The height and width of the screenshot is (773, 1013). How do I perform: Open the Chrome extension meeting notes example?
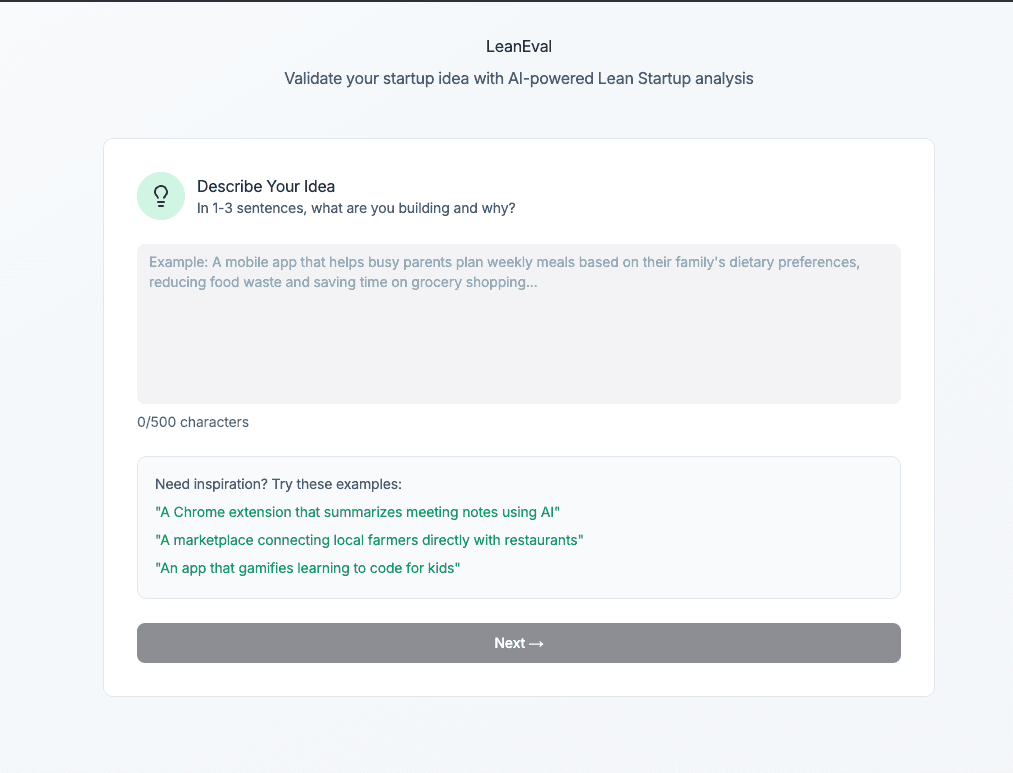(x=358, y=512)
